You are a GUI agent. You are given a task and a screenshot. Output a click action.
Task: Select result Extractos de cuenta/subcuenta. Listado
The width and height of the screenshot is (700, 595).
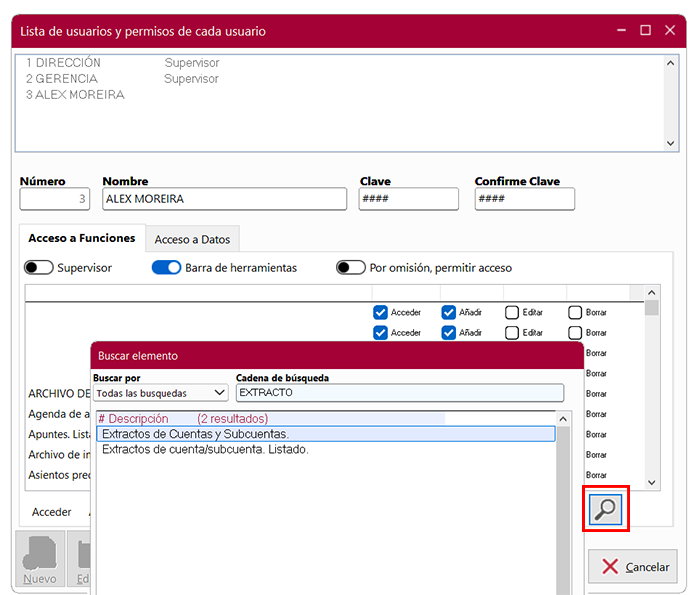205,450
